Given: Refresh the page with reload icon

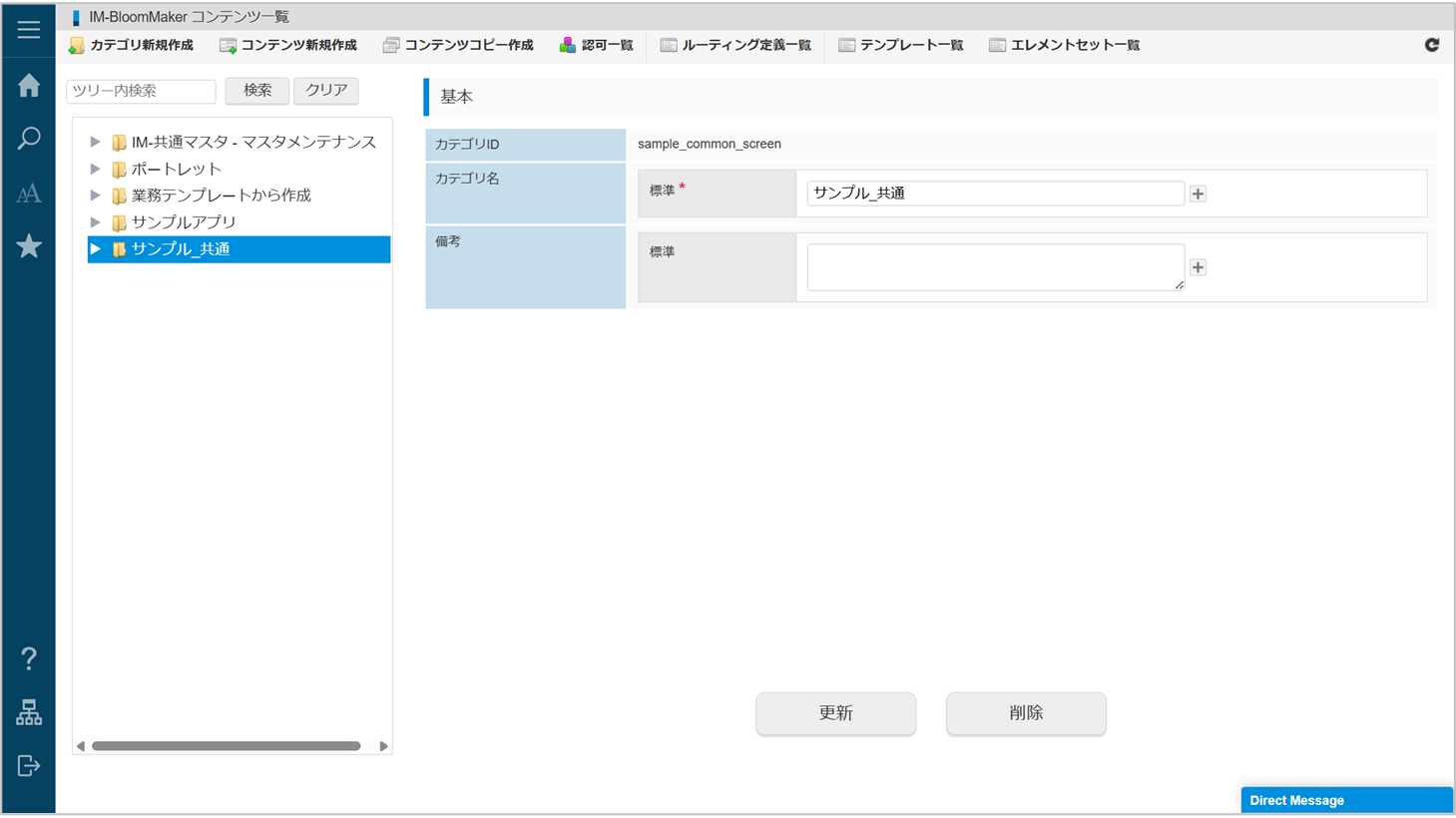Looking at the screenshot, I should pyautogui.click(x=1431, y=45).
